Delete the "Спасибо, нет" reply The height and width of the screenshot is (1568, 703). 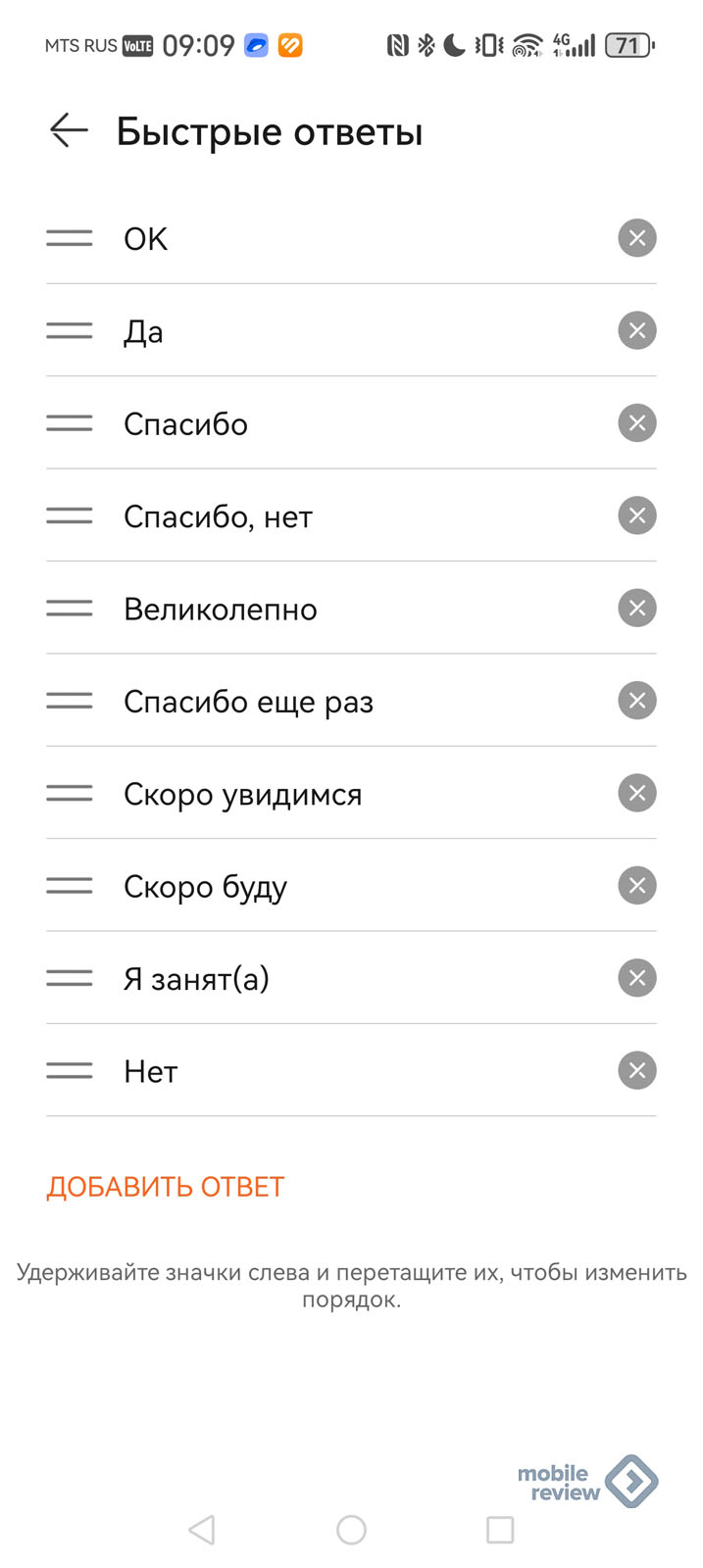tap(636, 515)
